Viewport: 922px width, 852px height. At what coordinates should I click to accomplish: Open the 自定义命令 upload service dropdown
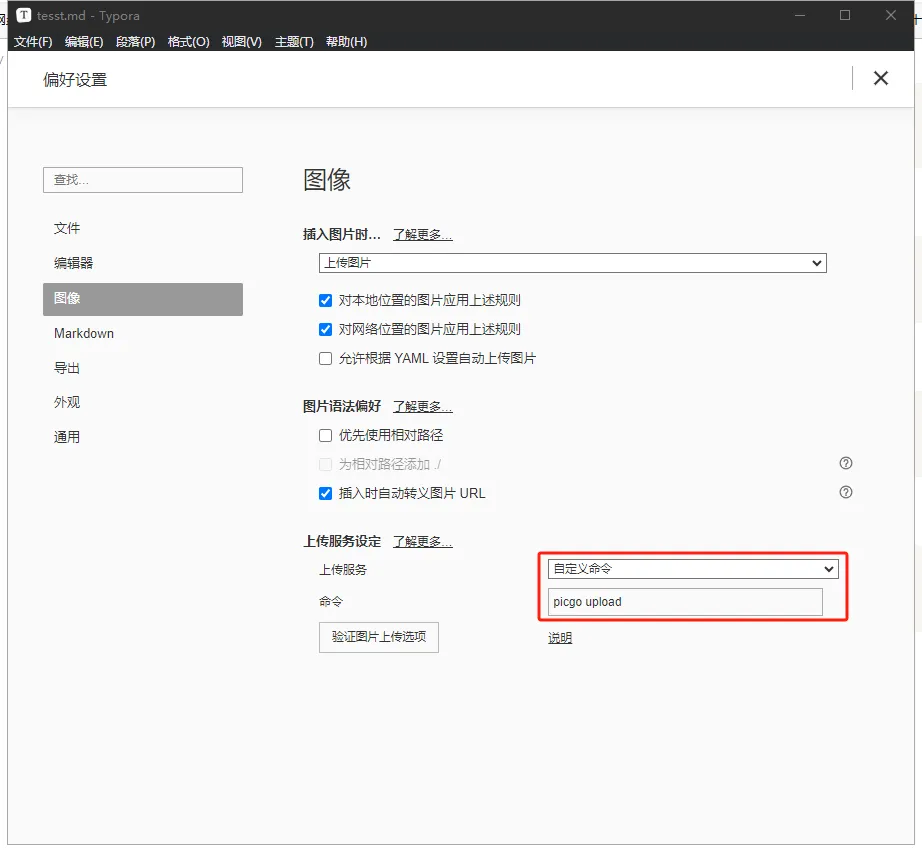693,569
